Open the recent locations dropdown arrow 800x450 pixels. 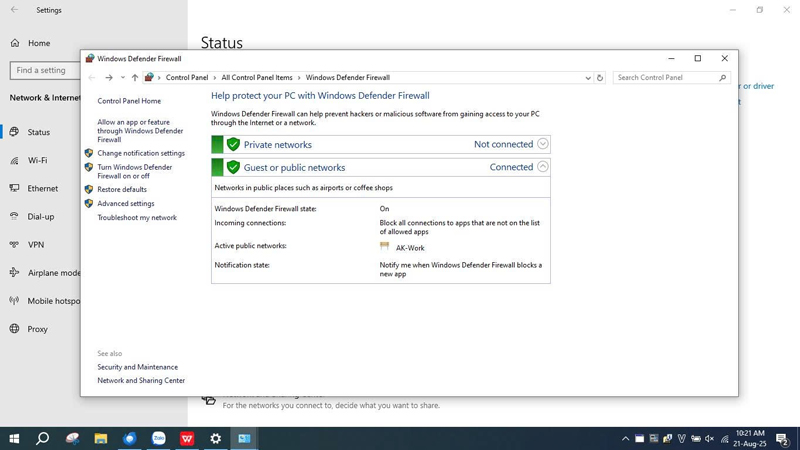[122, 78]
